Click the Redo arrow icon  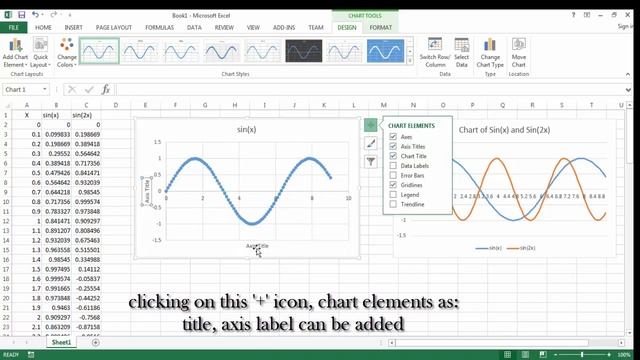coord(53,15)
